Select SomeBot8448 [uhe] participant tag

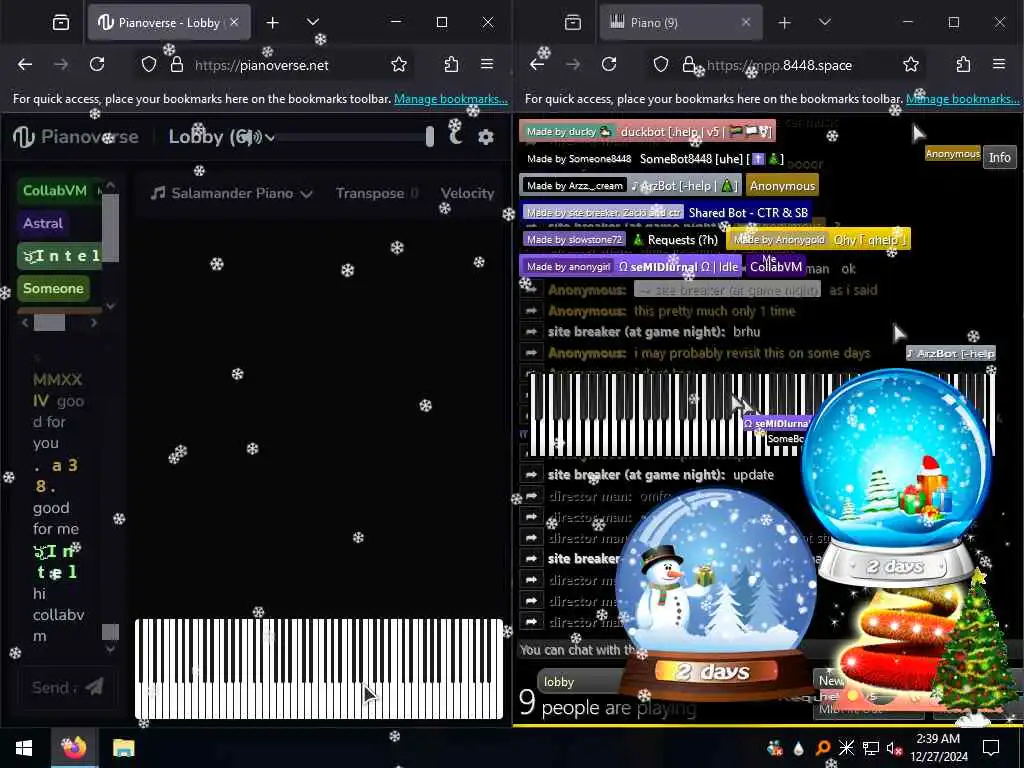click(653, 159)
